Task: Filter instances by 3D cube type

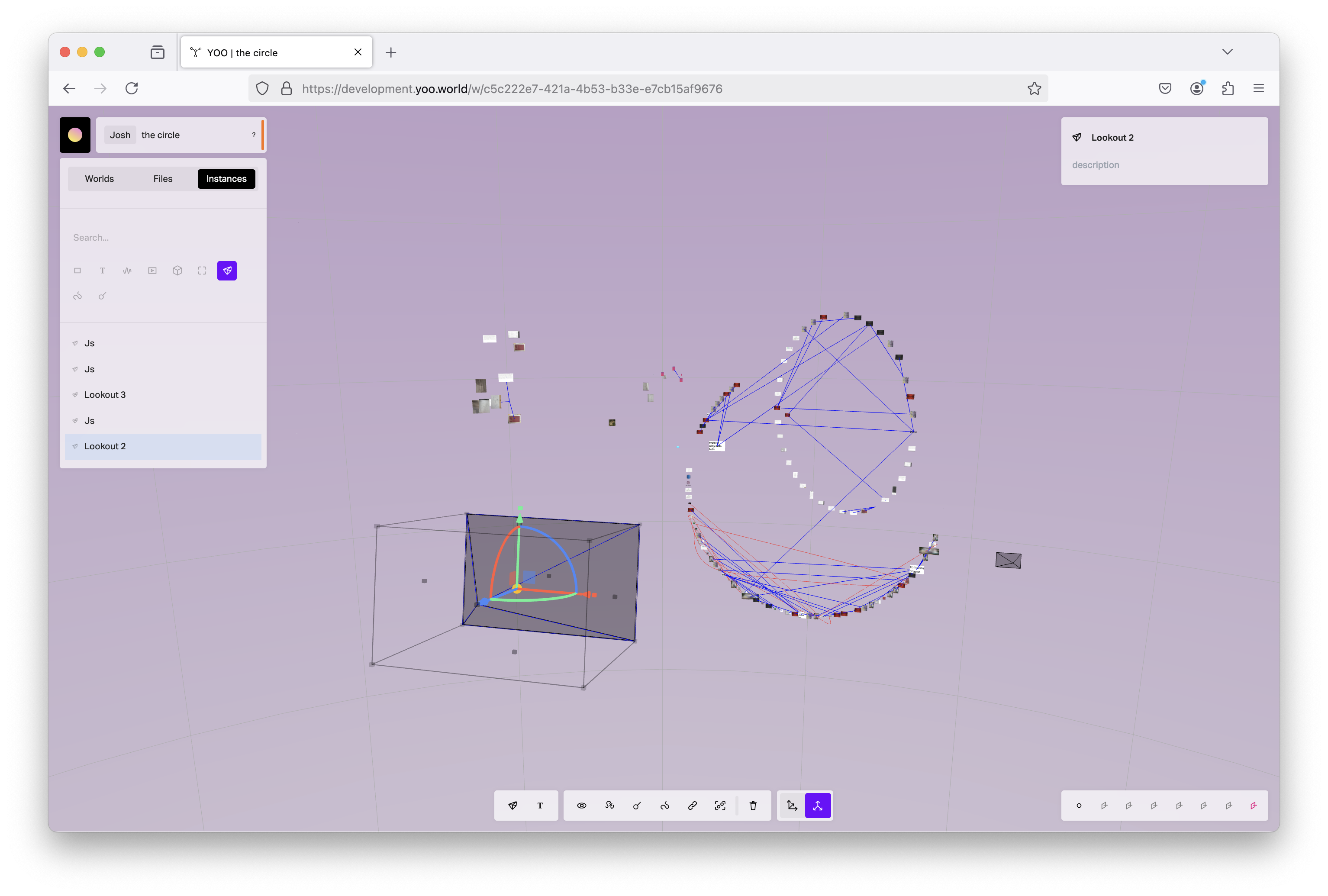Action: point(177,270)
